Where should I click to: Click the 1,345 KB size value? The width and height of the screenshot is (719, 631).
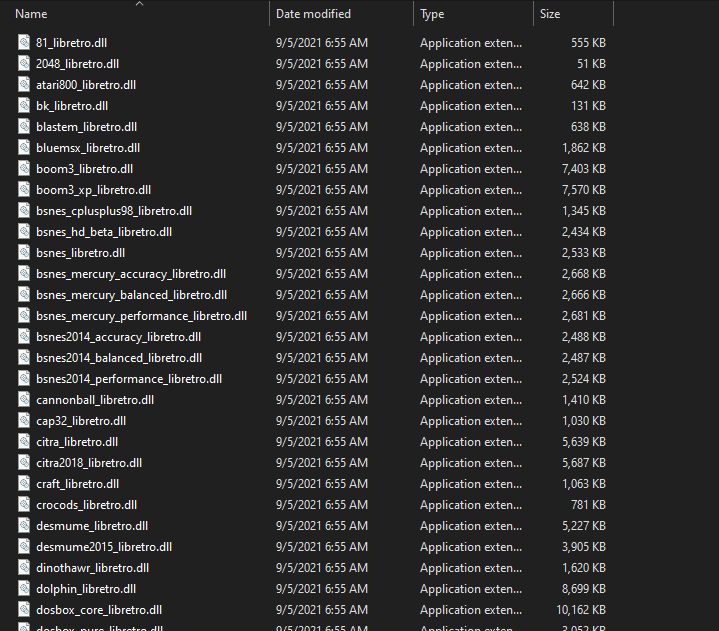click(584, 210)
